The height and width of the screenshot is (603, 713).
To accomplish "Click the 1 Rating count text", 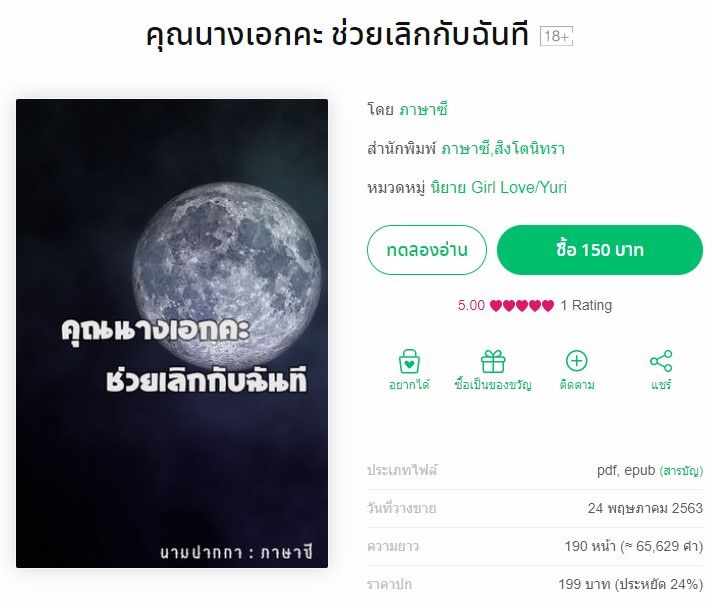I will 586,305.
